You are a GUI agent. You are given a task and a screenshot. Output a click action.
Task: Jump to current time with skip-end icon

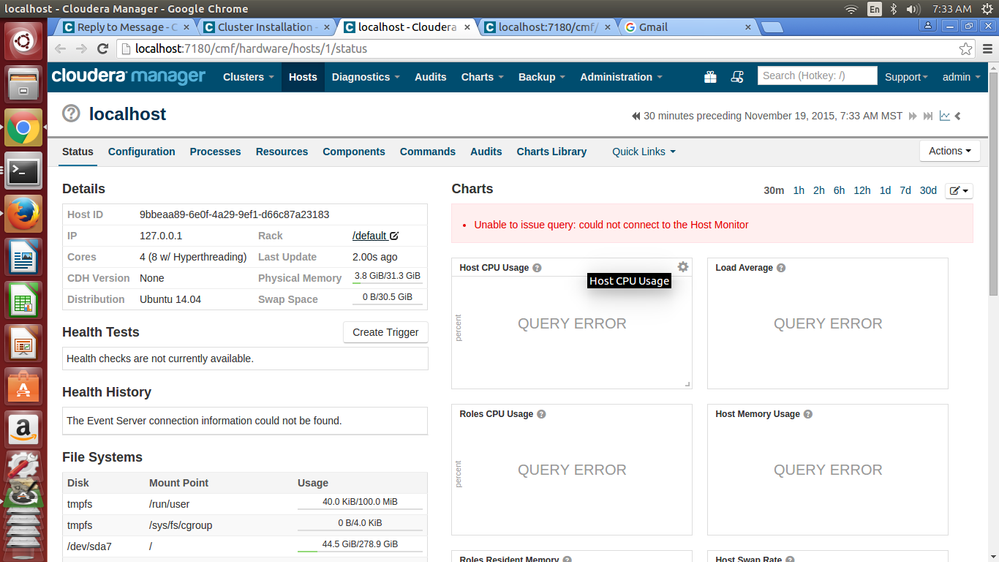click(x=928, y=116)
